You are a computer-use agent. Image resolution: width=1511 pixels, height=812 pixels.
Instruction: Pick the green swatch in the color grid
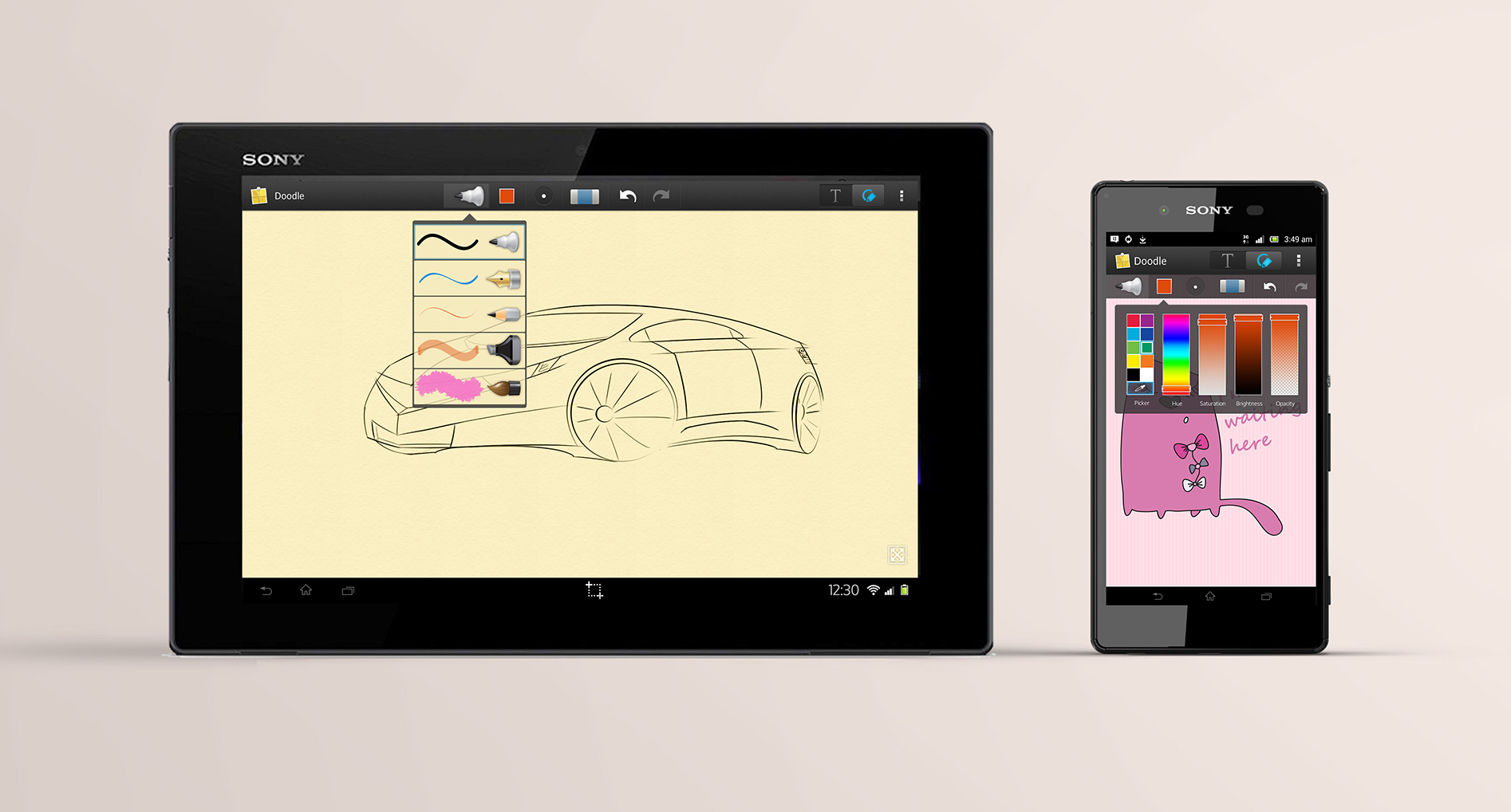point(1134,348)
